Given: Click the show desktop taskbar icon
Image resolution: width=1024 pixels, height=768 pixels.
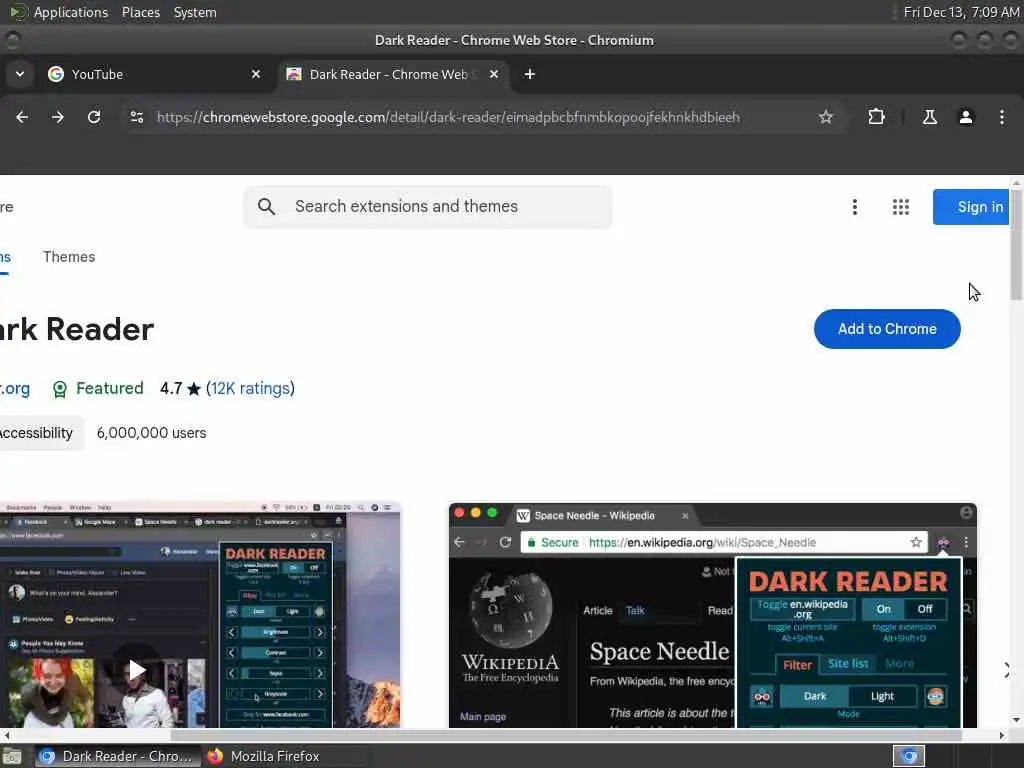Looking at the screenshot, I should point(12,756).
